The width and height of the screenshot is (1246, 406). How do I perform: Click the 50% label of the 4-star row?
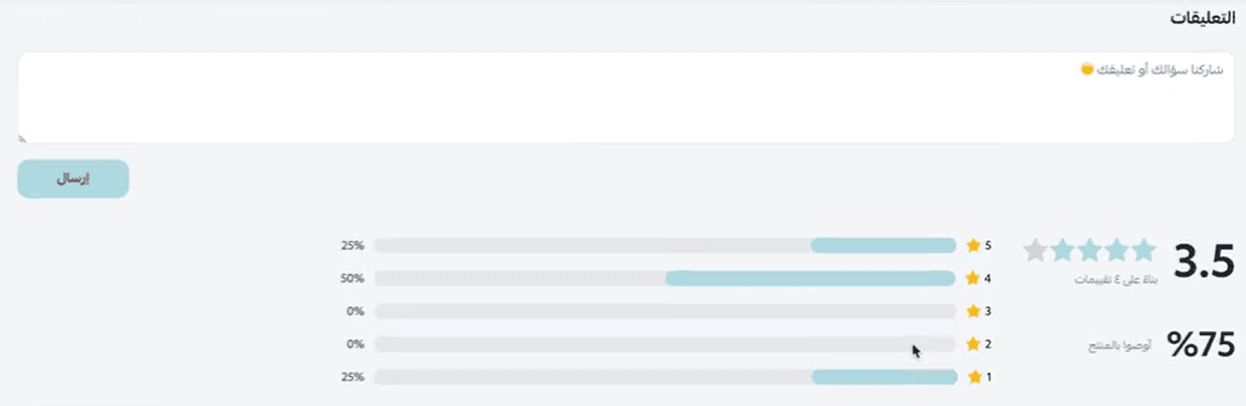(x=352, y=278)
